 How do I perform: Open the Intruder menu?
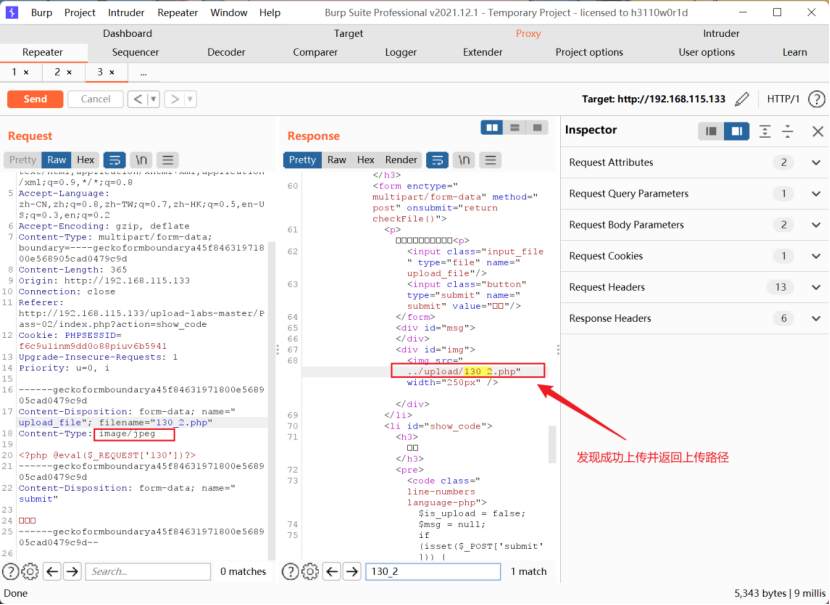pos(126,13)
